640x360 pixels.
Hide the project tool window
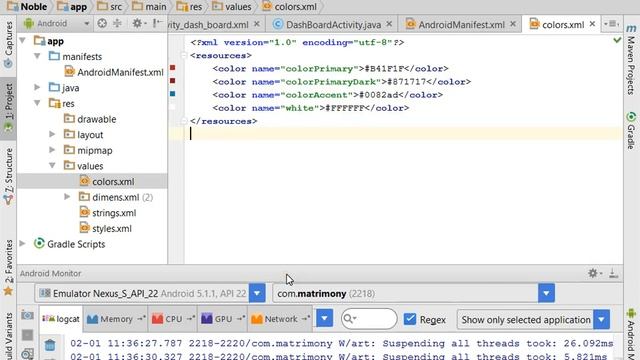pos(158,23)
